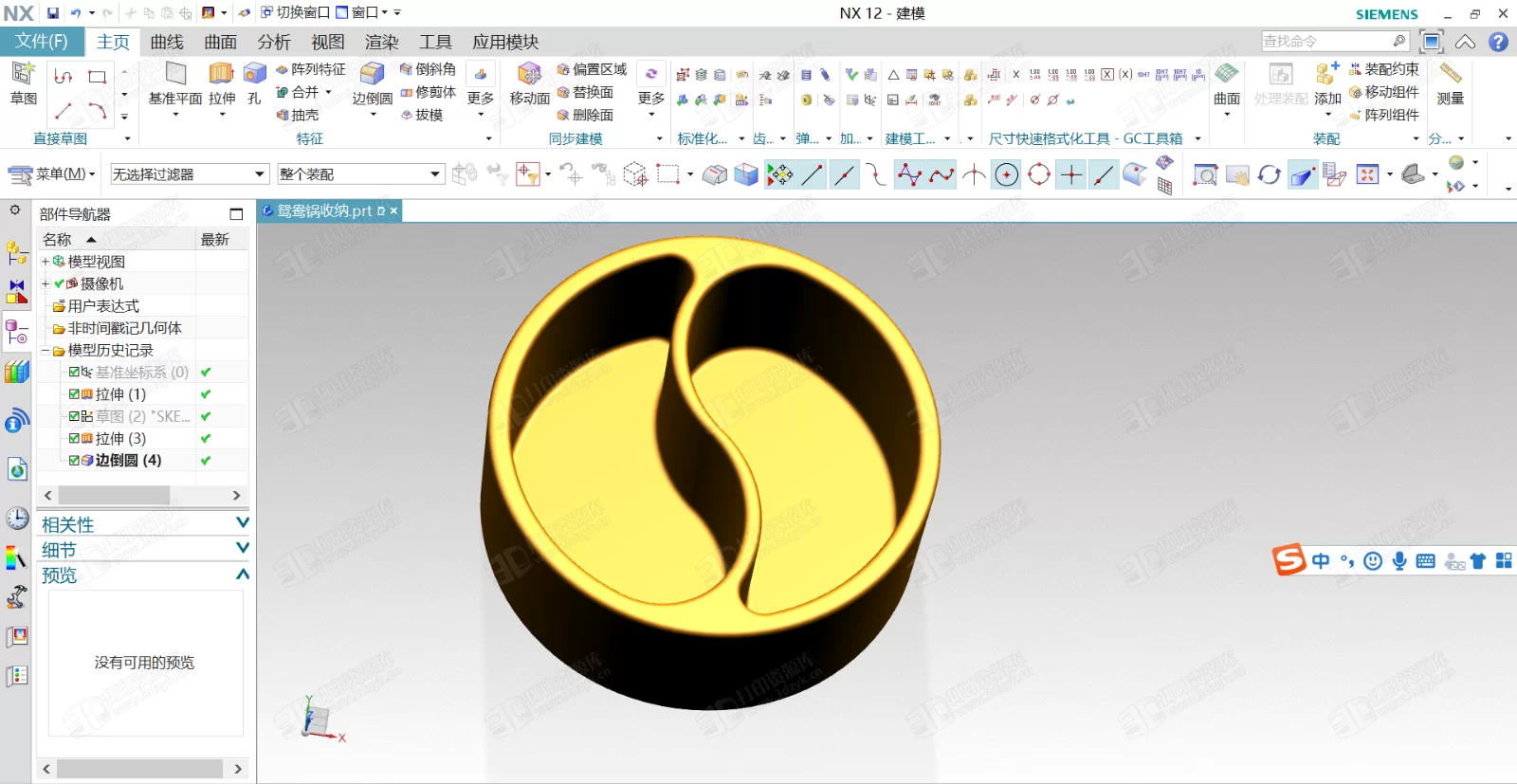Screen dimensions: 1517x784
Task: Toggle checkbox for 草图 (2) SKE...
Action: point(75,416)
